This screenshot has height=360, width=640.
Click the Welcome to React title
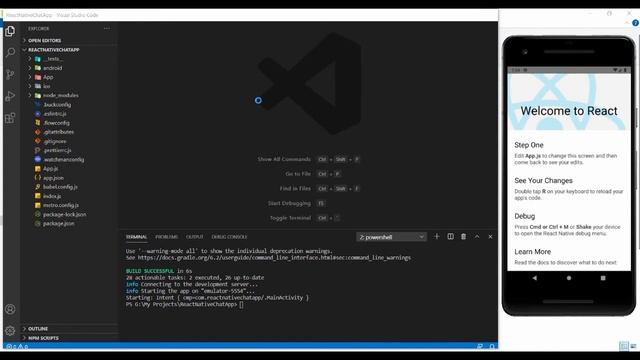tap(569, 111)
